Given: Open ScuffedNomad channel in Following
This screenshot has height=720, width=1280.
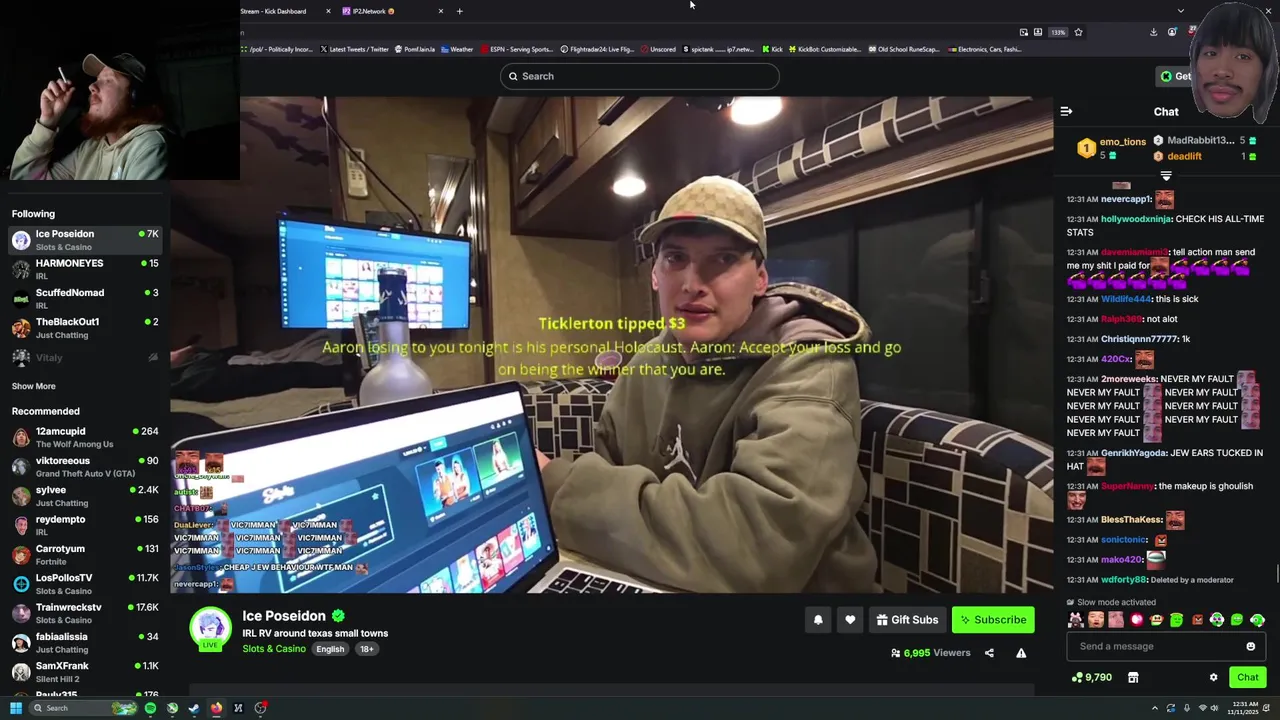Looking at the screenshot, I should click(x=85, y=298).
